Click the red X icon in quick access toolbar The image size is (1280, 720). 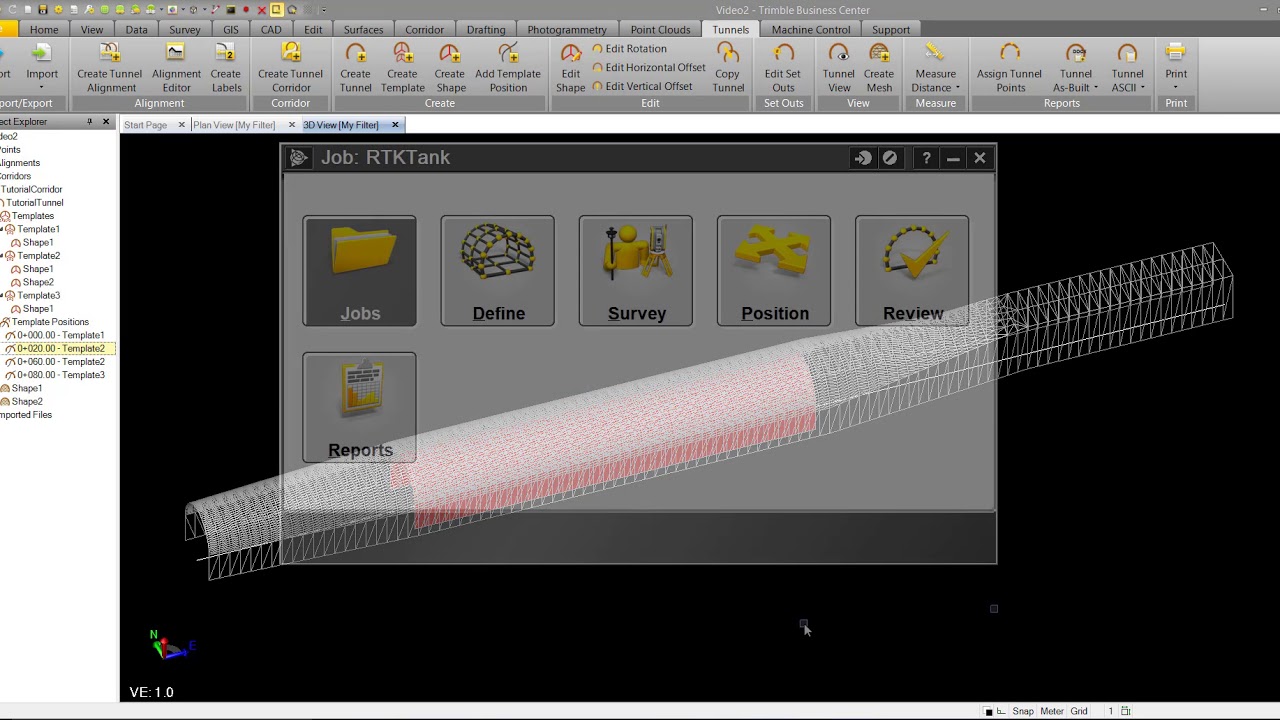tap(261, 10)
